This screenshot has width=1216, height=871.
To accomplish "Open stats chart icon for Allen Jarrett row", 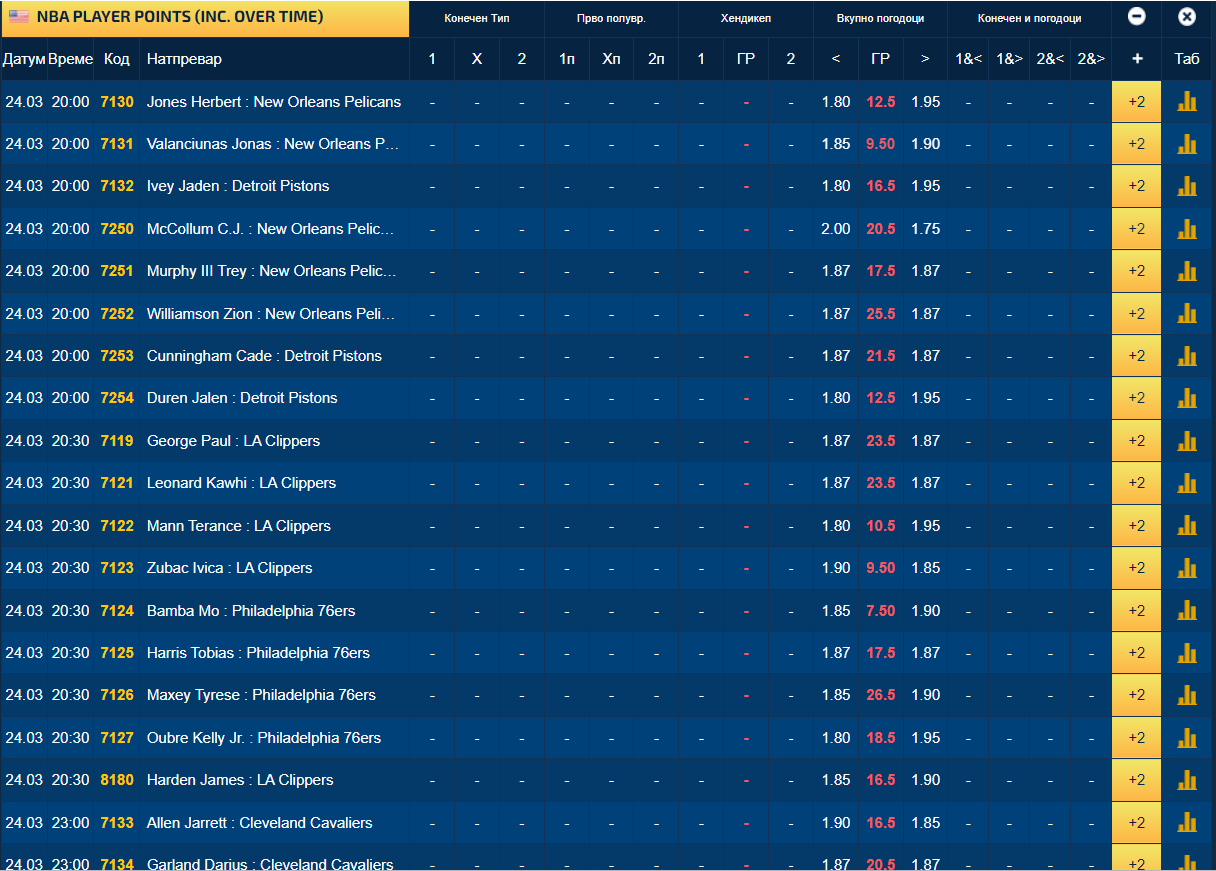I will click(x=1187, y=823).
